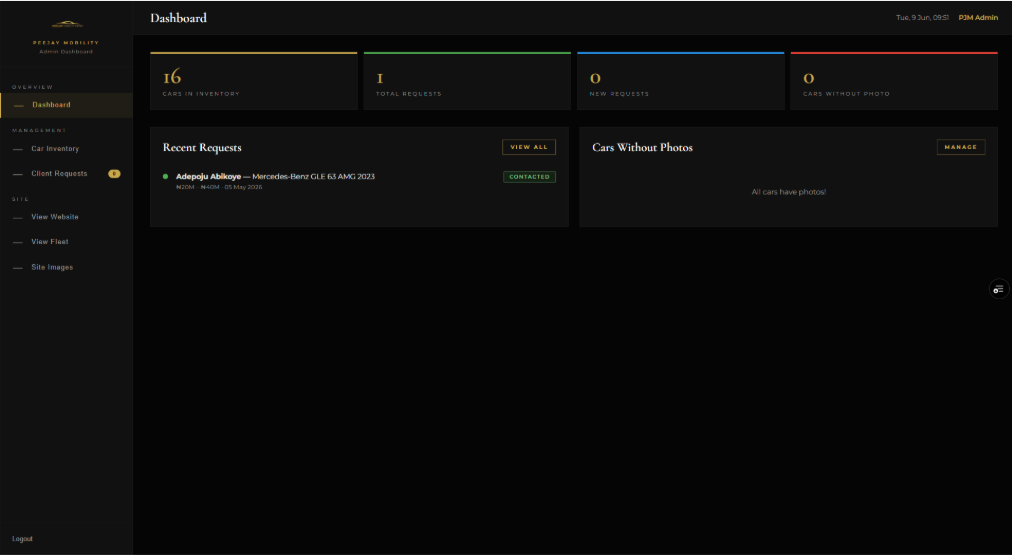Log out via Logout link

22,539
